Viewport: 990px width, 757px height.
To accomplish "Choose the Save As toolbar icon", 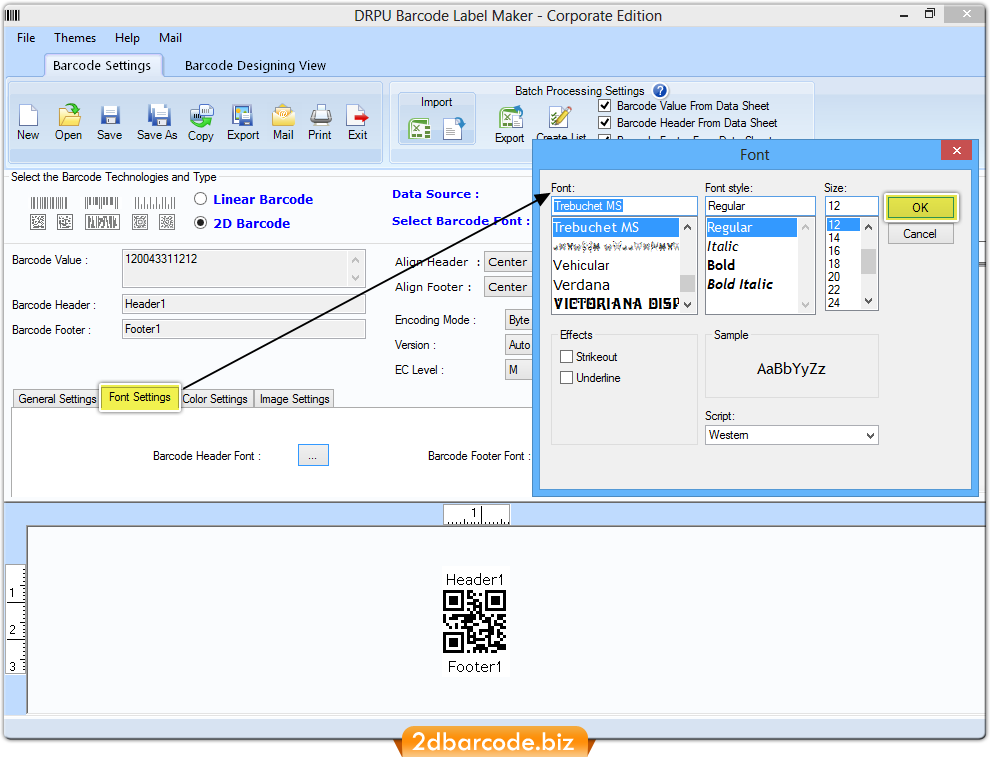I will (x=157, y=122).
